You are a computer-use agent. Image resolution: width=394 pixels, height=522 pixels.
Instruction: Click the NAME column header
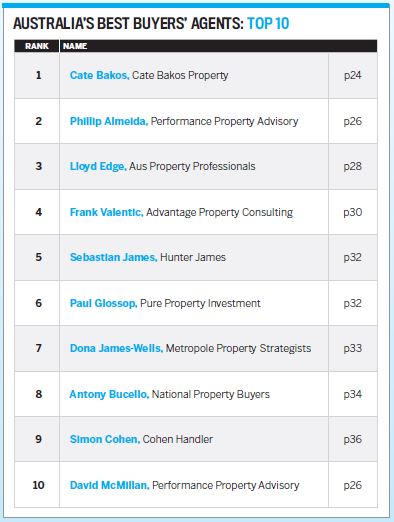click(x=75, y=46)
